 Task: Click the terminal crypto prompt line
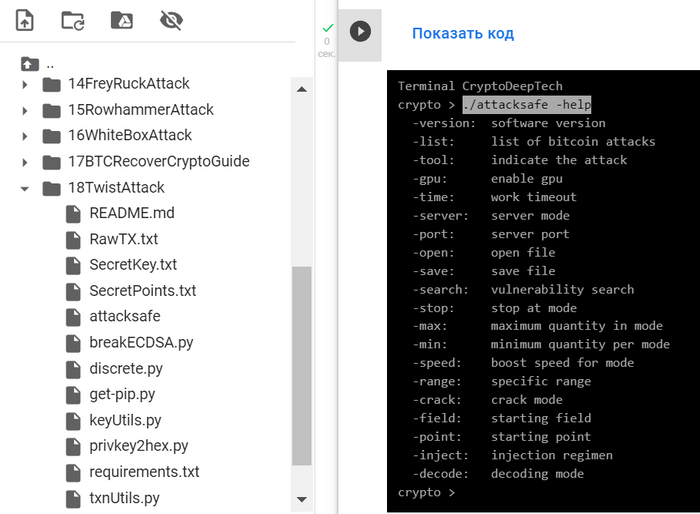click(x=426, y=493)
